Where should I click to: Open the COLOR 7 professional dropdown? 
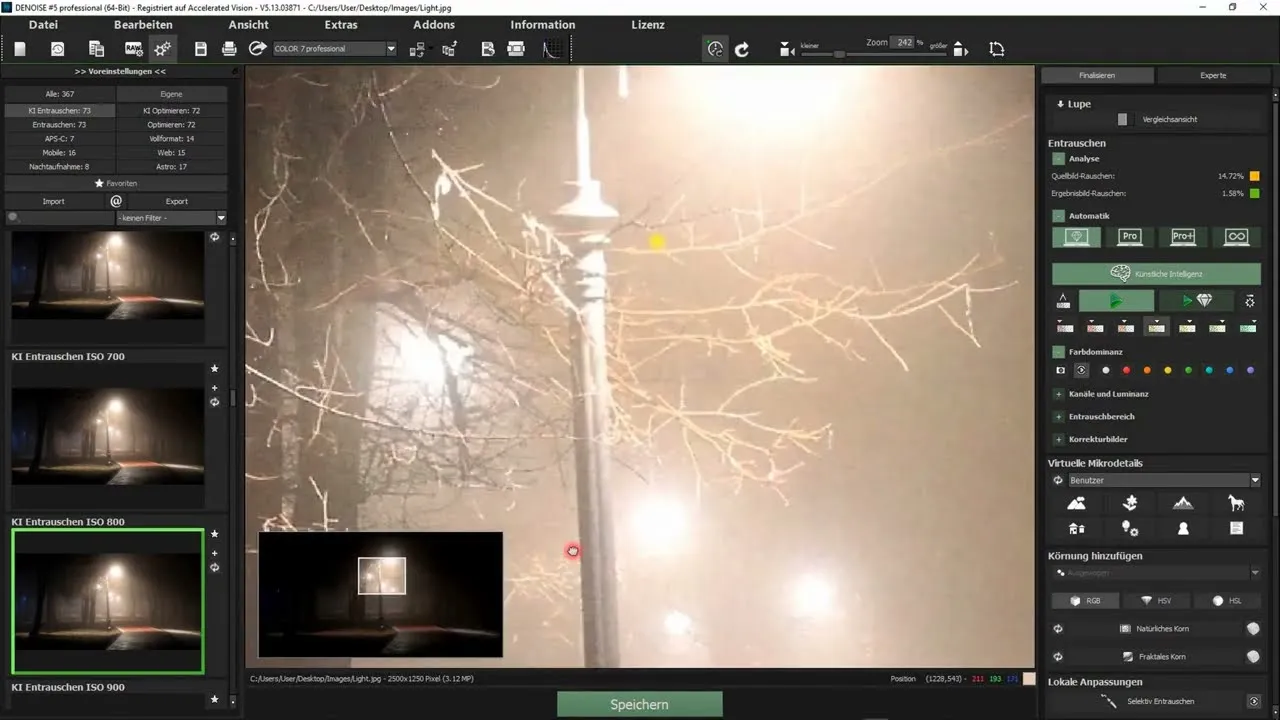pyautogui.click(x=334, y=48)
